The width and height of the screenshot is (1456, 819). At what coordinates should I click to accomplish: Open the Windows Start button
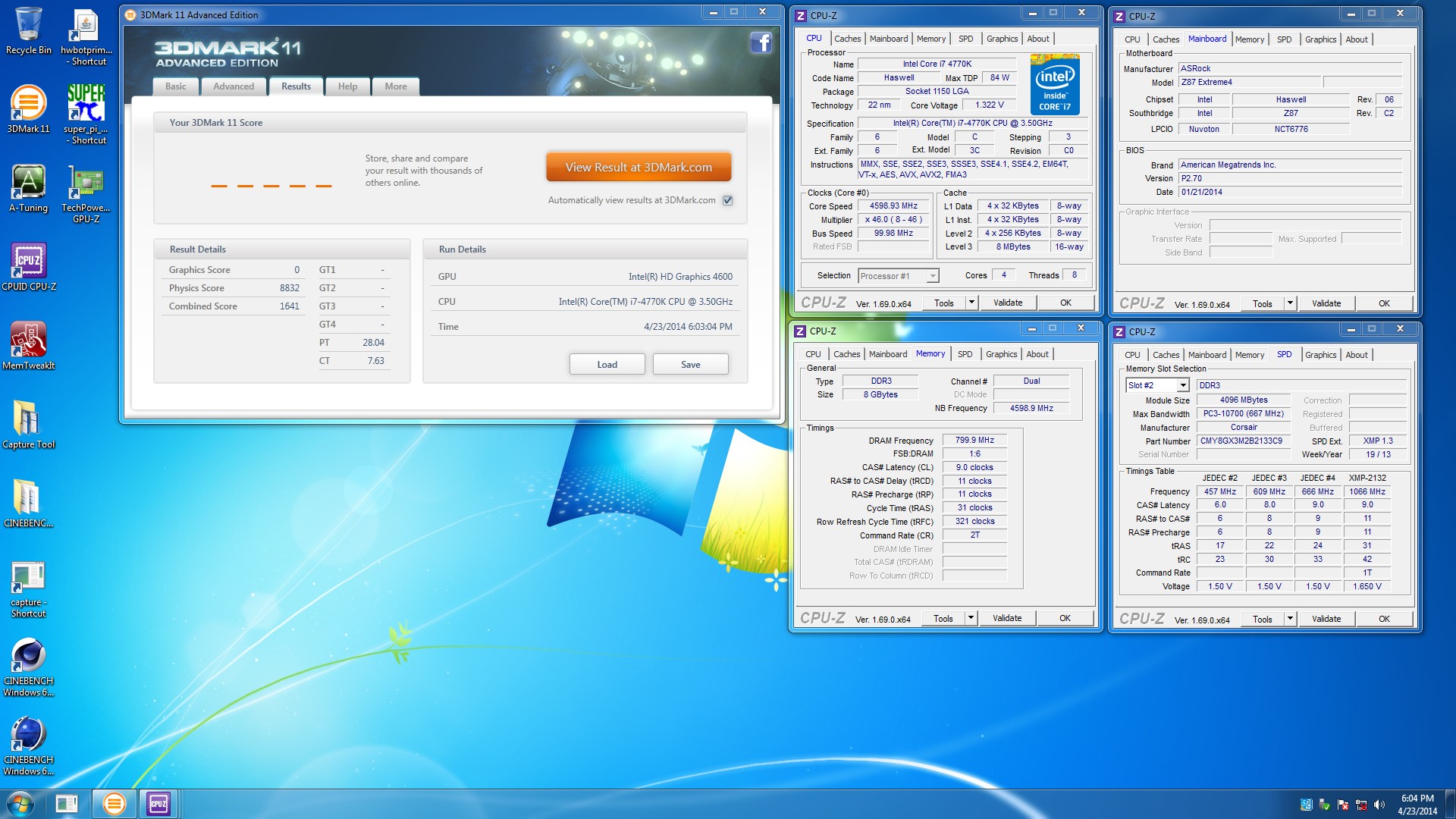click(20, 804)
